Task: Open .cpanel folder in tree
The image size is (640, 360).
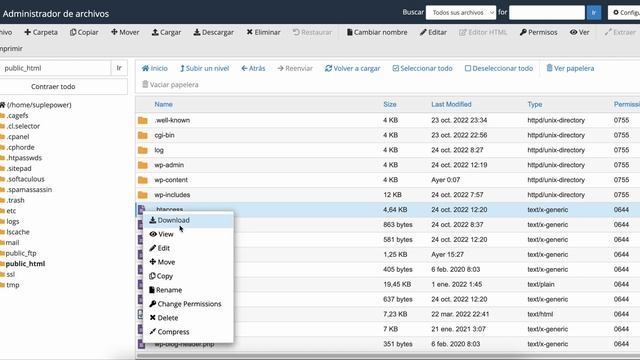Action: pos(18,137)
